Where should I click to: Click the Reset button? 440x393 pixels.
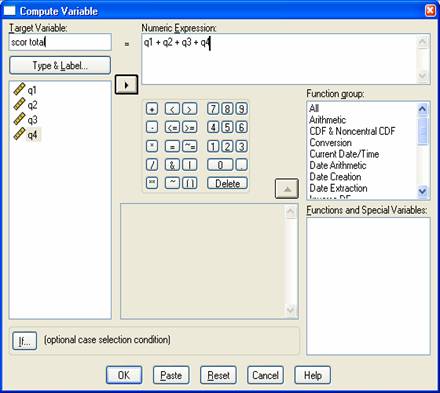(x=218, y=375)
